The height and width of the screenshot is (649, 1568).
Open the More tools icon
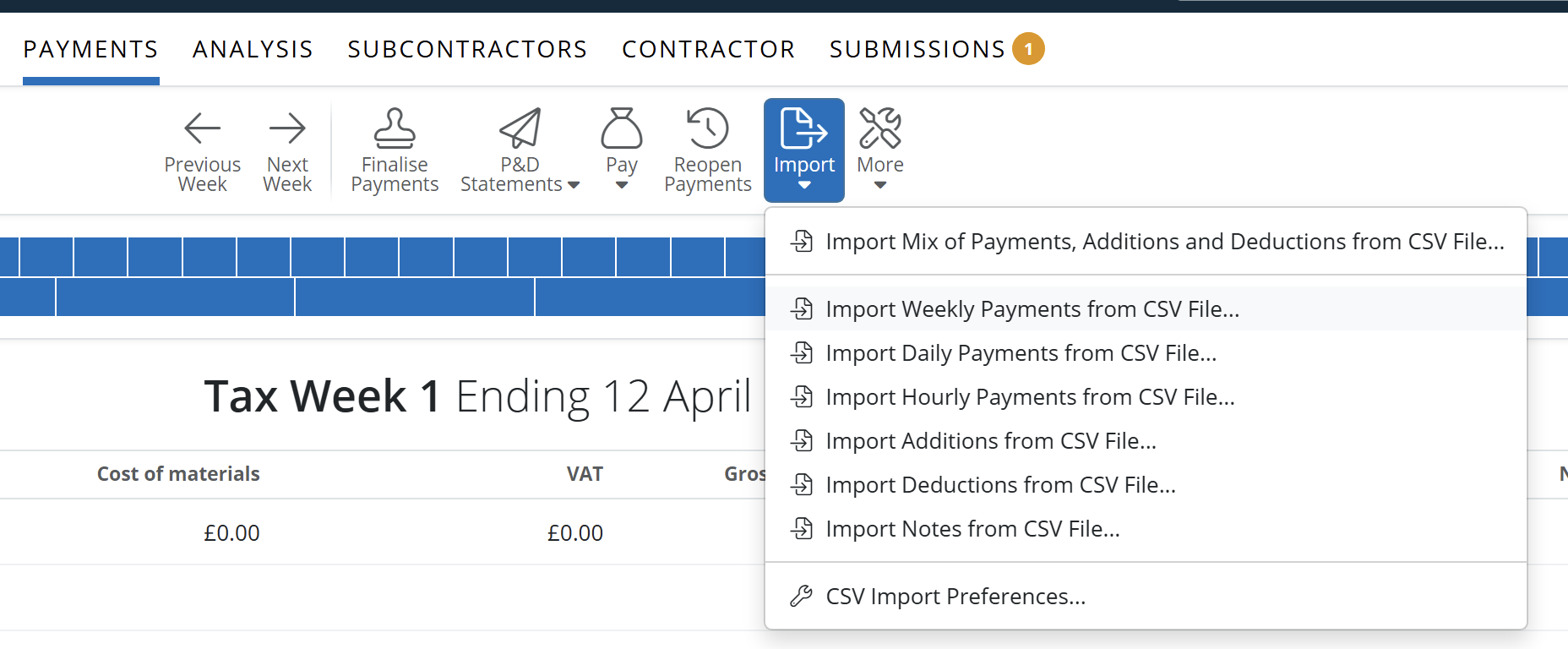[x=880, y=128]
